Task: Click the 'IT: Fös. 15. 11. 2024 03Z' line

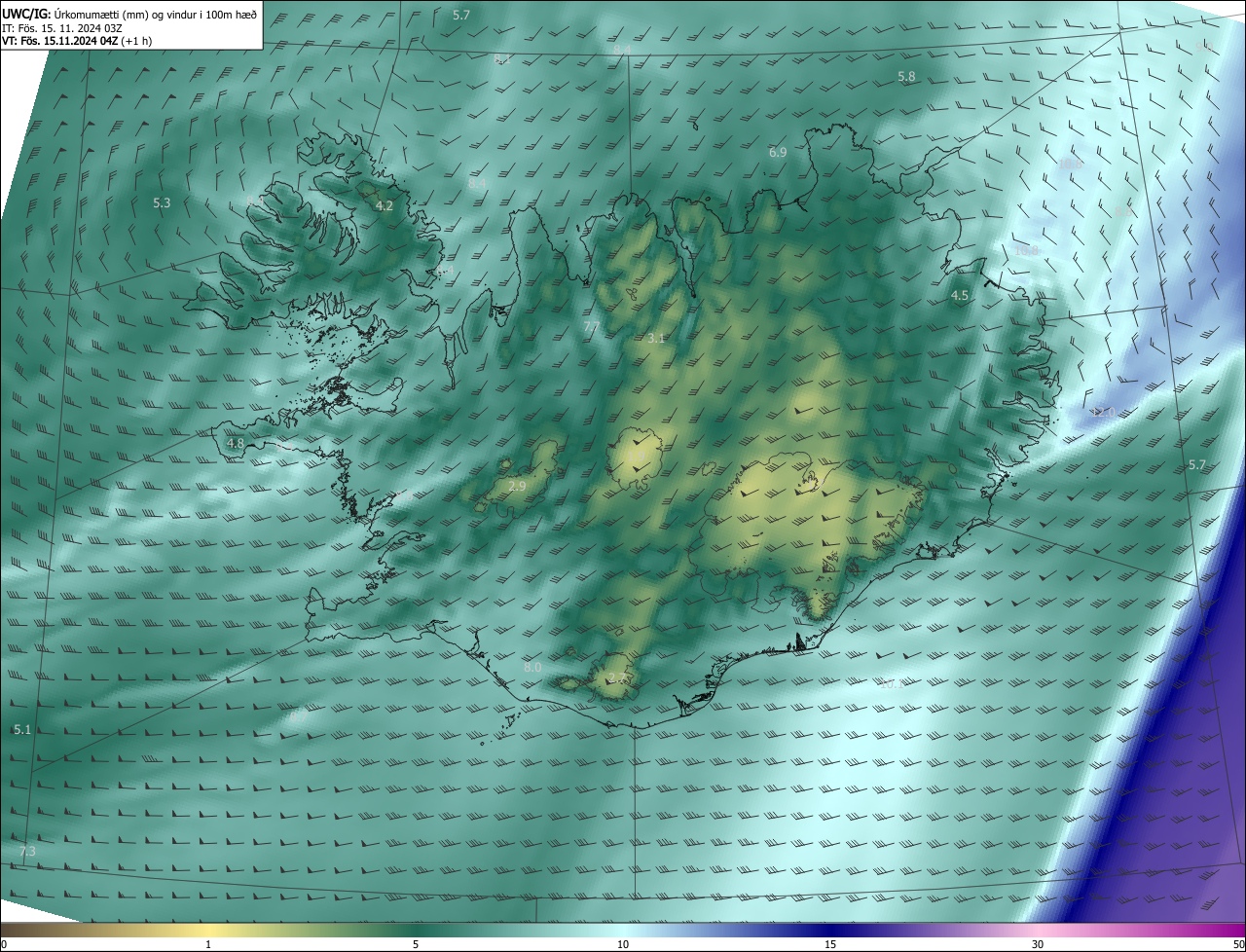Action: pos(62,27)
